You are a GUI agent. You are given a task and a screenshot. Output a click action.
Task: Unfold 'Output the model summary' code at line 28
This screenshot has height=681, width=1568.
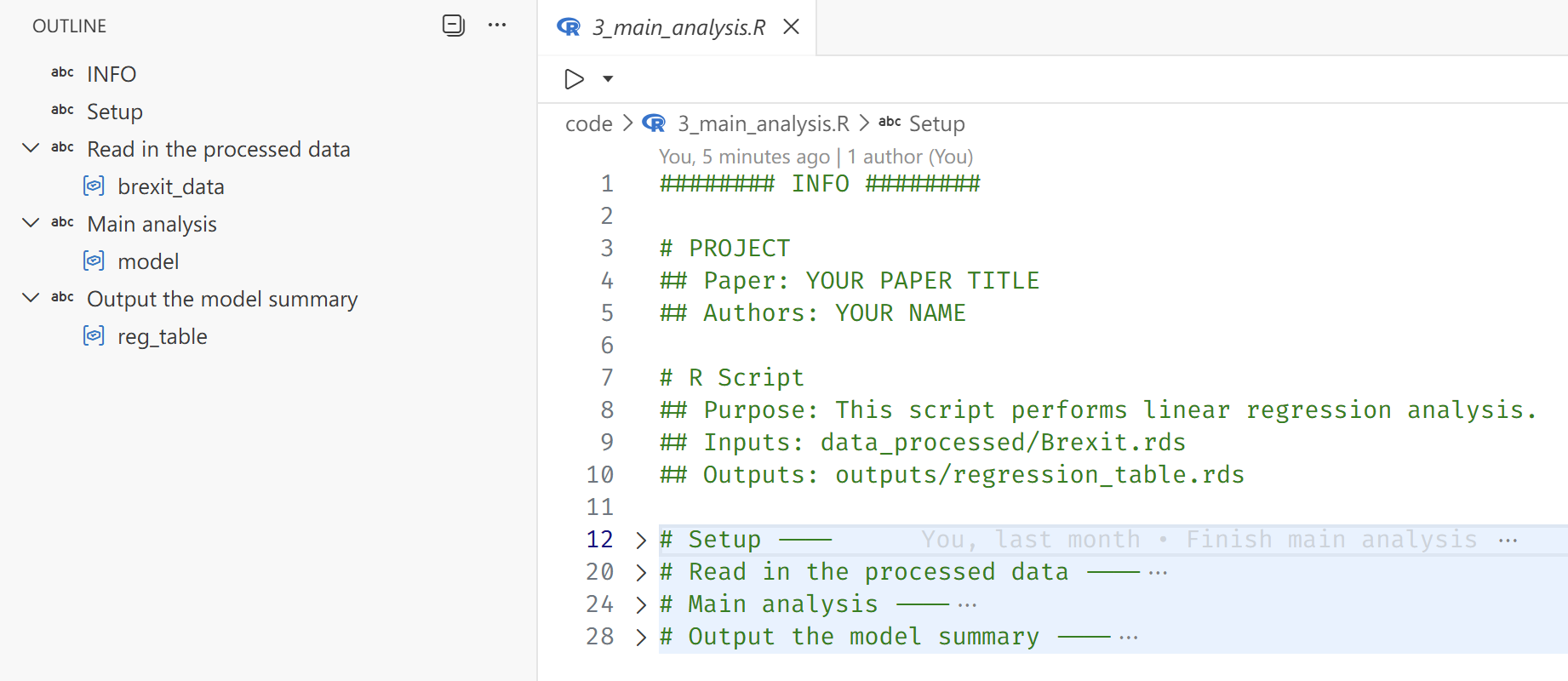coord(641,638)
